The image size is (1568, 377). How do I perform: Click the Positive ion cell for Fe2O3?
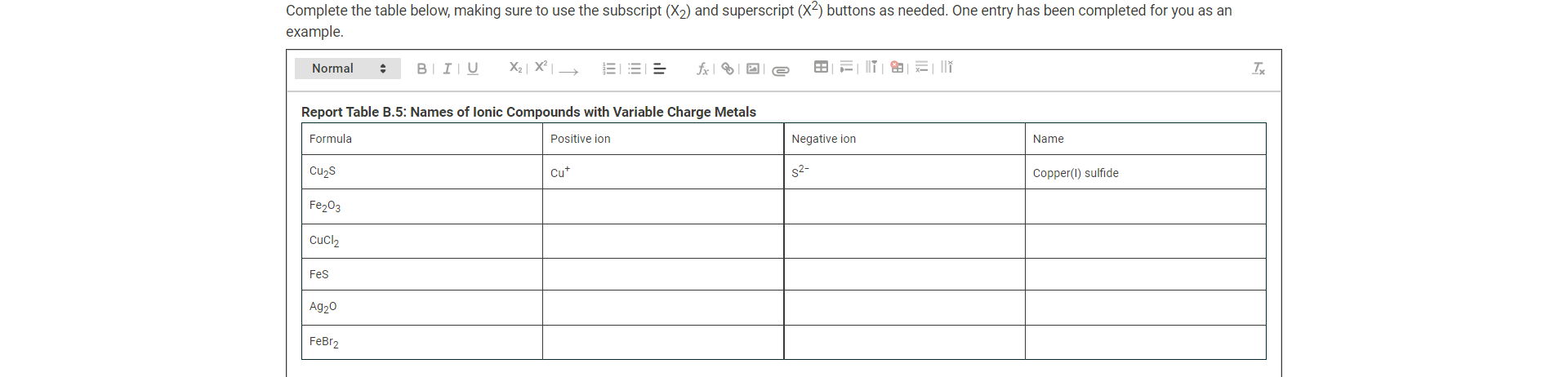pyautogui.click(x=663, y=206)
